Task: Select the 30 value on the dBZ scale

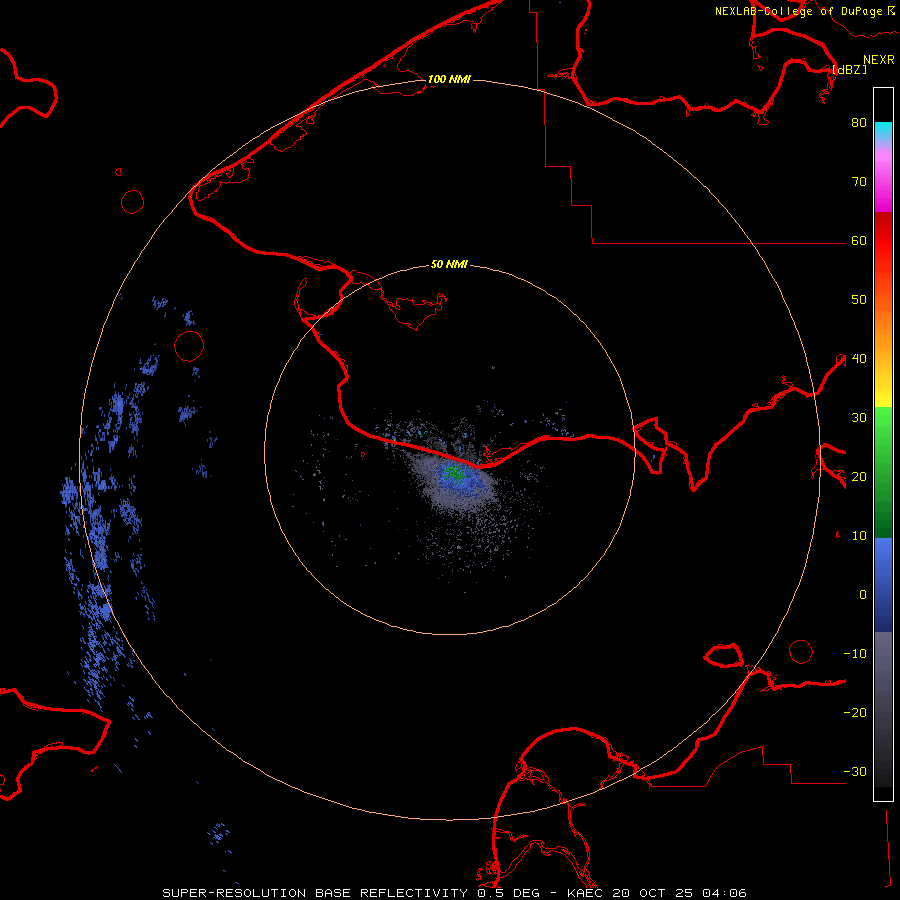Action: (859, 417)
